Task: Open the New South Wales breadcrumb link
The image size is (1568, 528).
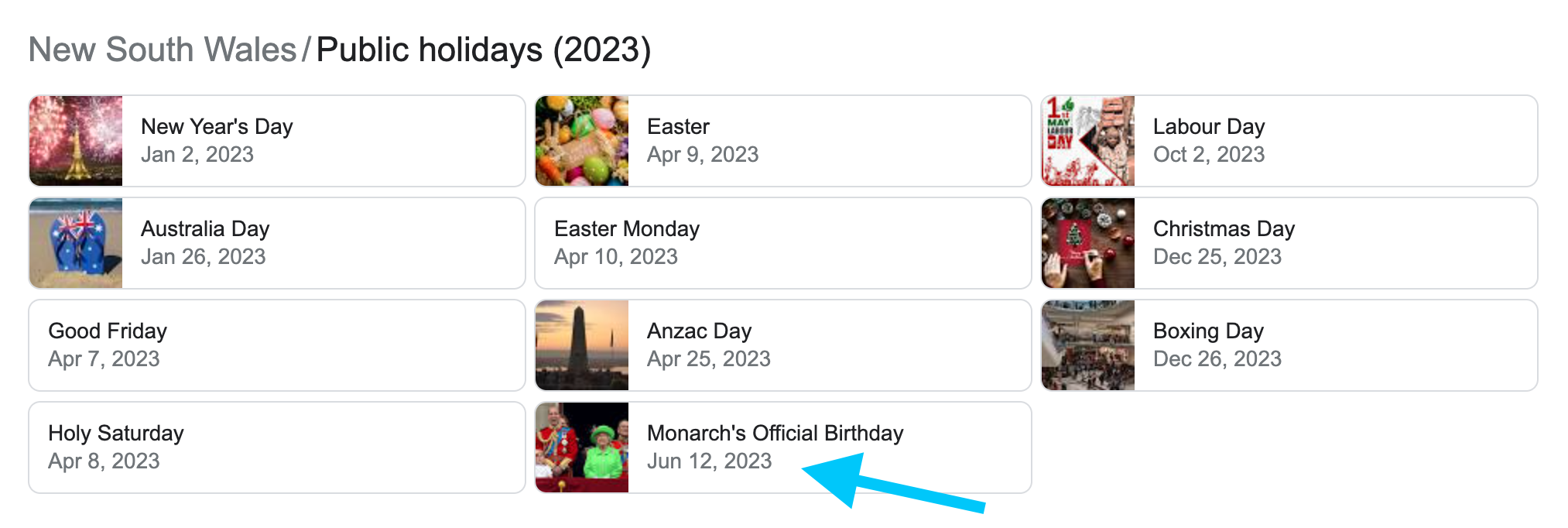Action: click(163, 50)
